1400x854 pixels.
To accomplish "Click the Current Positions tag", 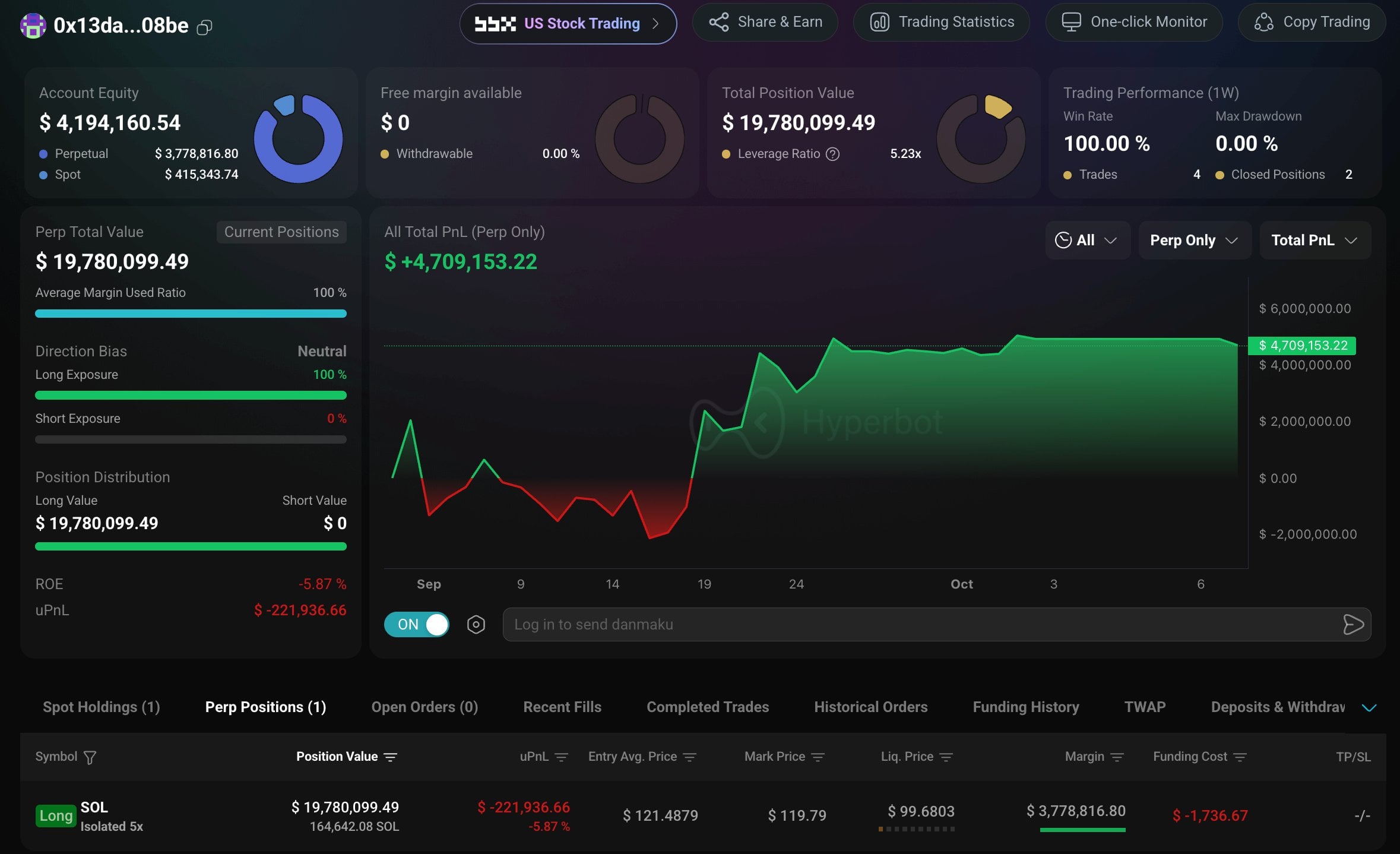I will 281,232.
